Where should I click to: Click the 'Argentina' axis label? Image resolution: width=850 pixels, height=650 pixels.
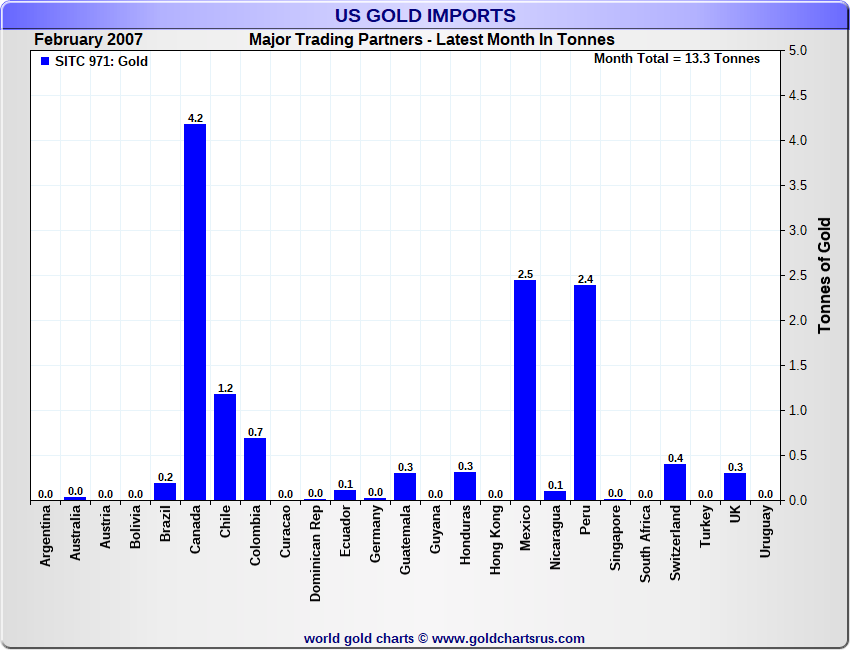coord(46,536)
